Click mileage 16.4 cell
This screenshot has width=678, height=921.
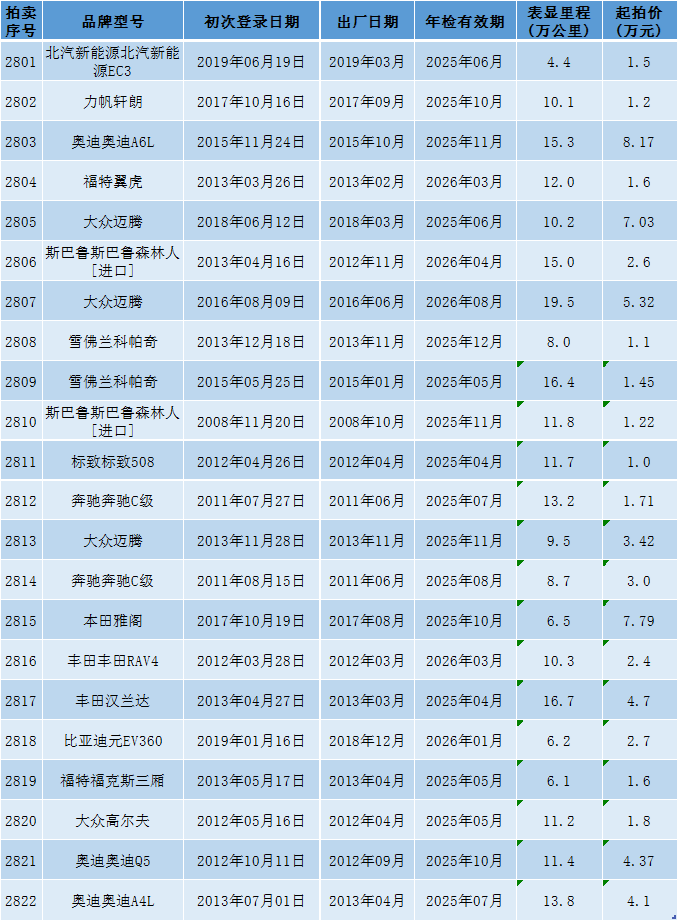559,381
